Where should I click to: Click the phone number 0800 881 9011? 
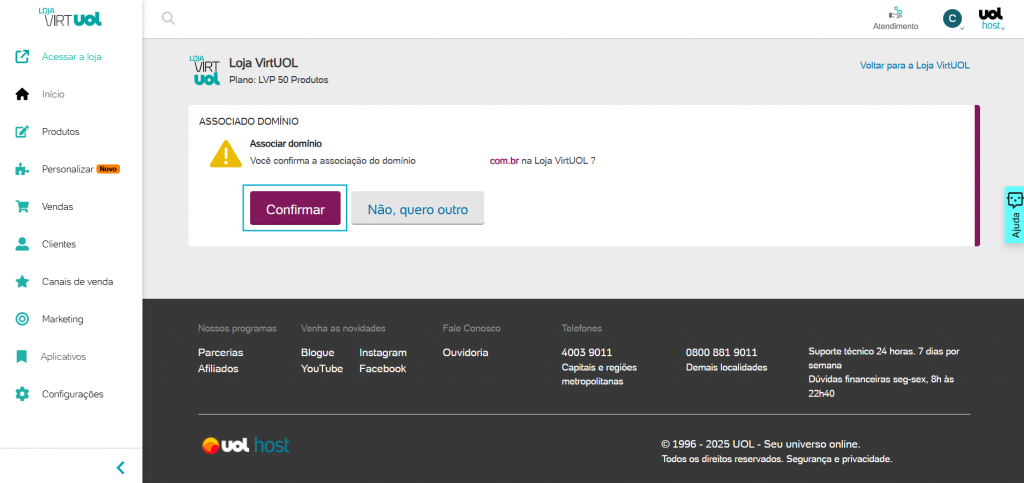[x=722, y=352]
